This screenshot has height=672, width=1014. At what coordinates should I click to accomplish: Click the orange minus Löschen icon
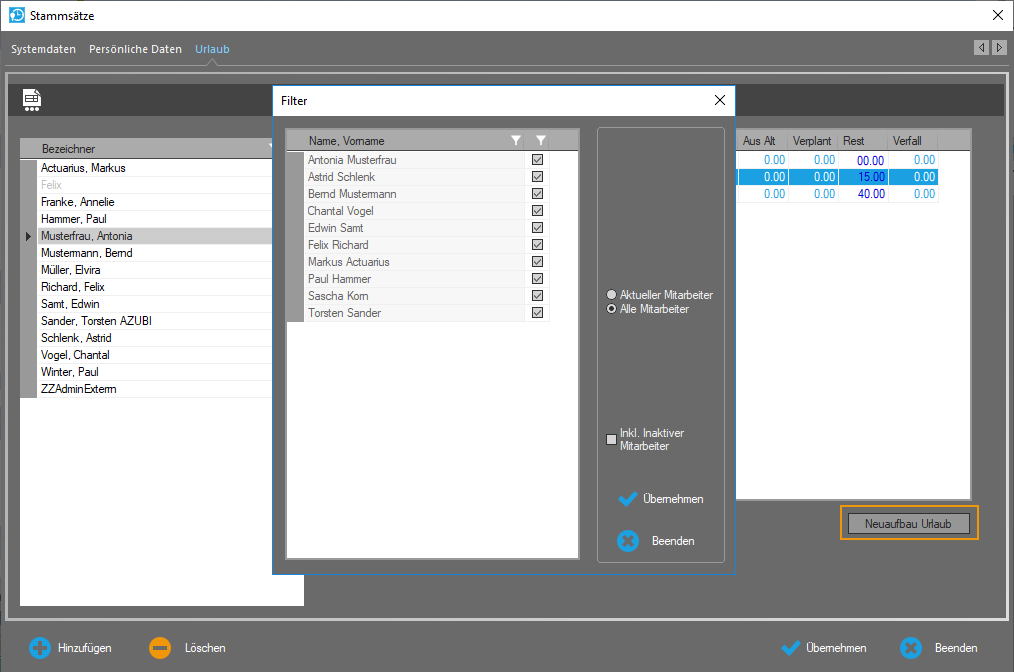(160, 648)
